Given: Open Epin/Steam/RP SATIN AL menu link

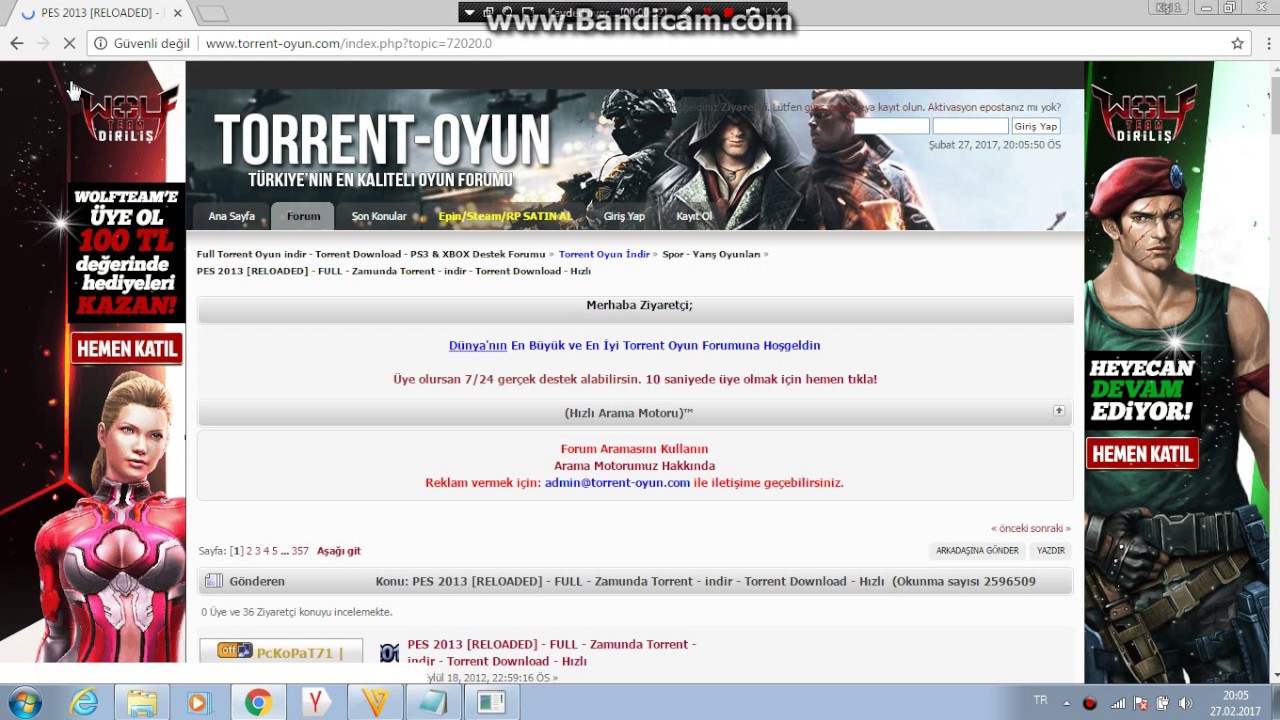Looking at the screenshot, I should tap(505, 216).
